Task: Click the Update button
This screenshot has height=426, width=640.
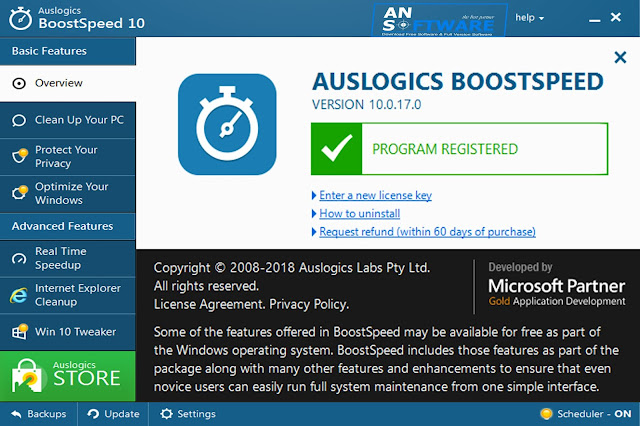Action: pos(113,414)
